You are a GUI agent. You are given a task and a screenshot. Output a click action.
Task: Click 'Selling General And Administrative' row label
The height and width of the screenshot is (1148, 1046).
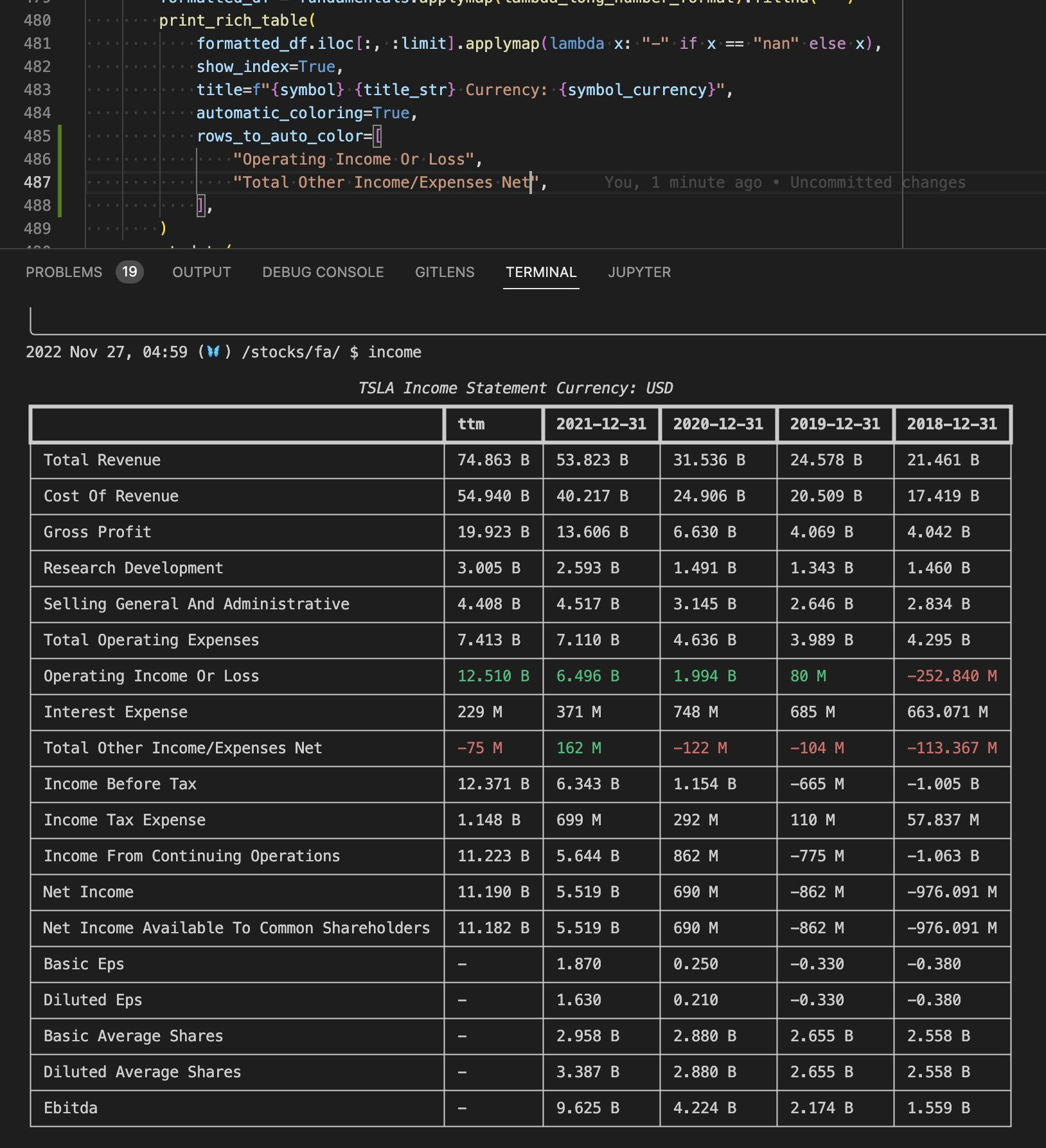point(197,604)
